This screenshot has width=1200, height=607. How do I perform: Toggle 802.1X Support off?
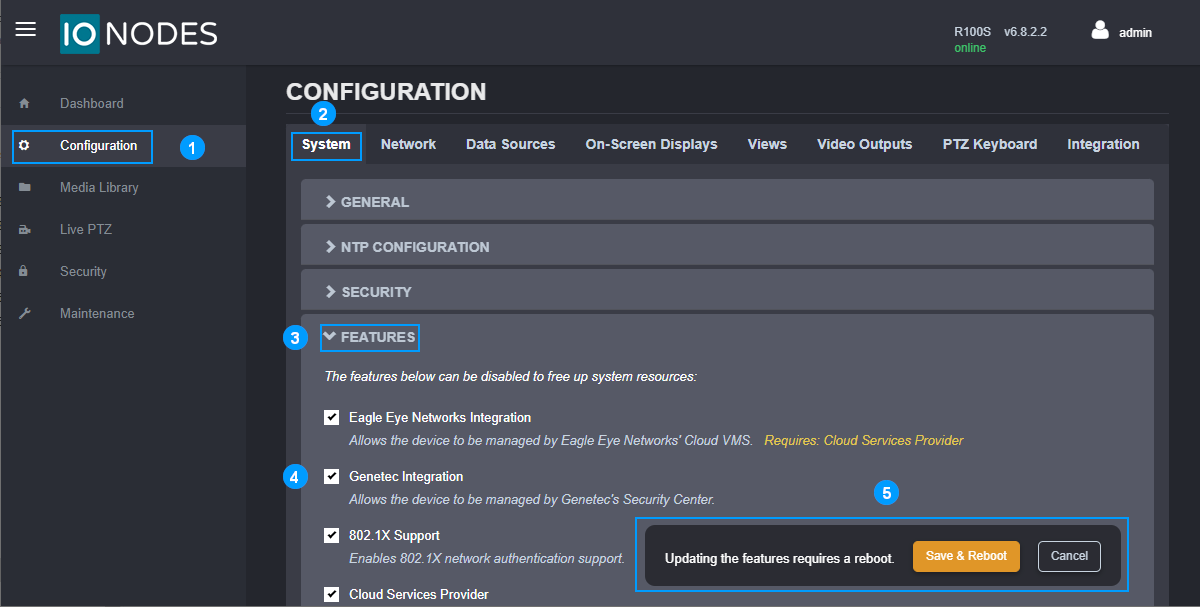pos(331,535)
